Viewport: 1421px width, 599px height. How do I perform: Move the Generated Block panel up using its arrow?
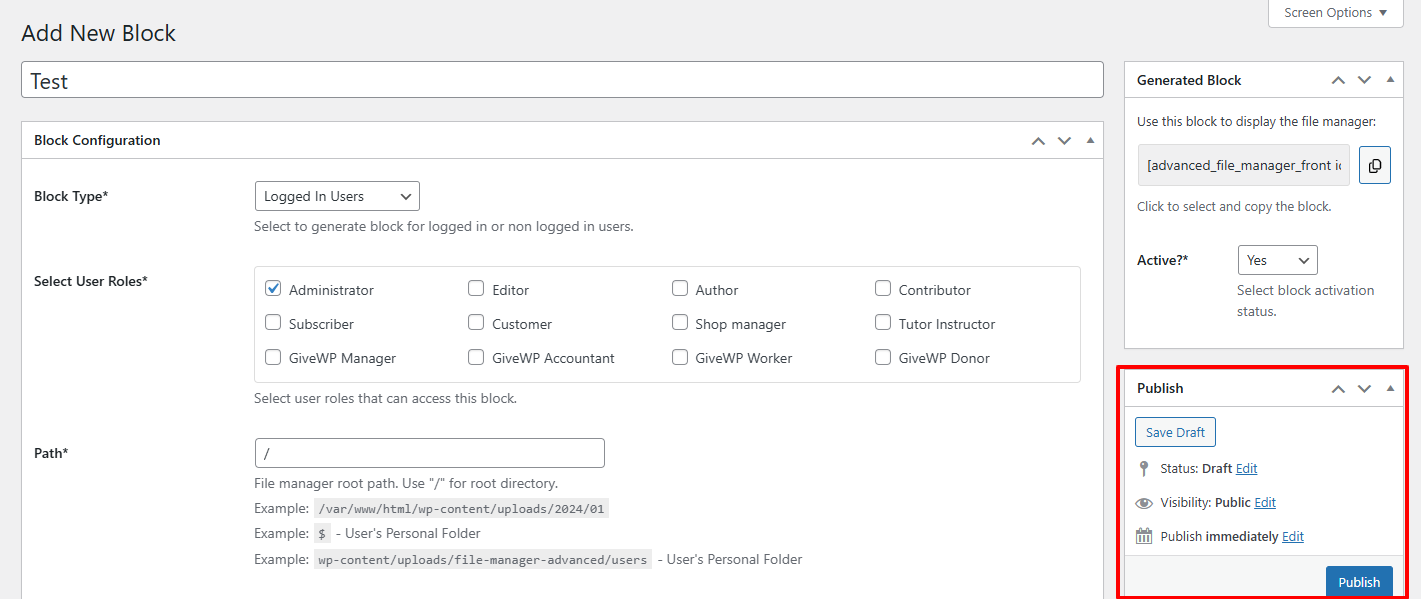1337,79
